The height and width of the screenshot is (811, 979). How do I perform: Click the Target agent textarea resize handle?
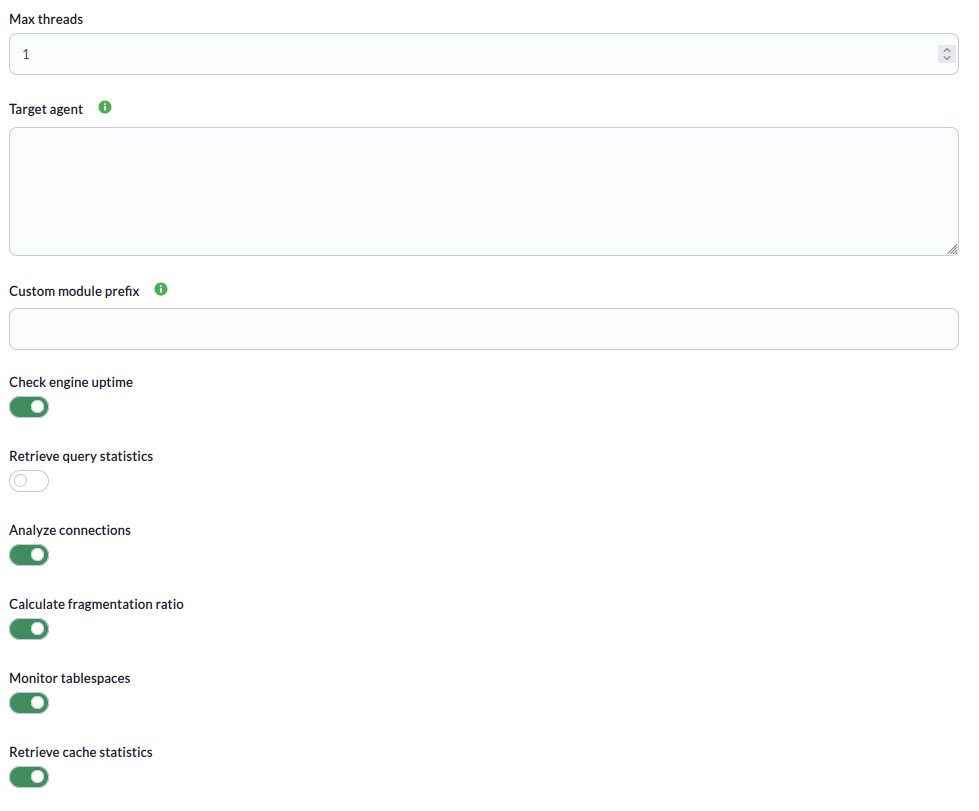(952, 250)
